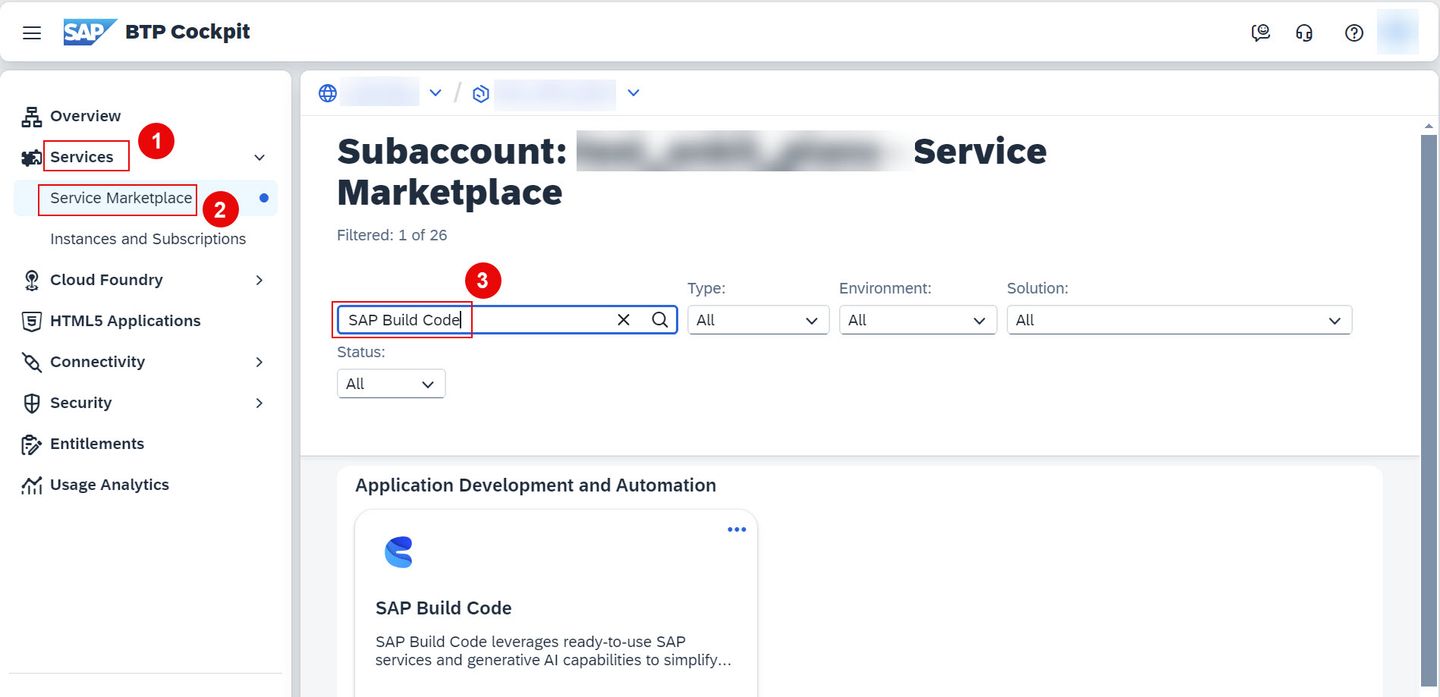Click the SAP logo
1440x697 pixels.
tap(90, 32)
